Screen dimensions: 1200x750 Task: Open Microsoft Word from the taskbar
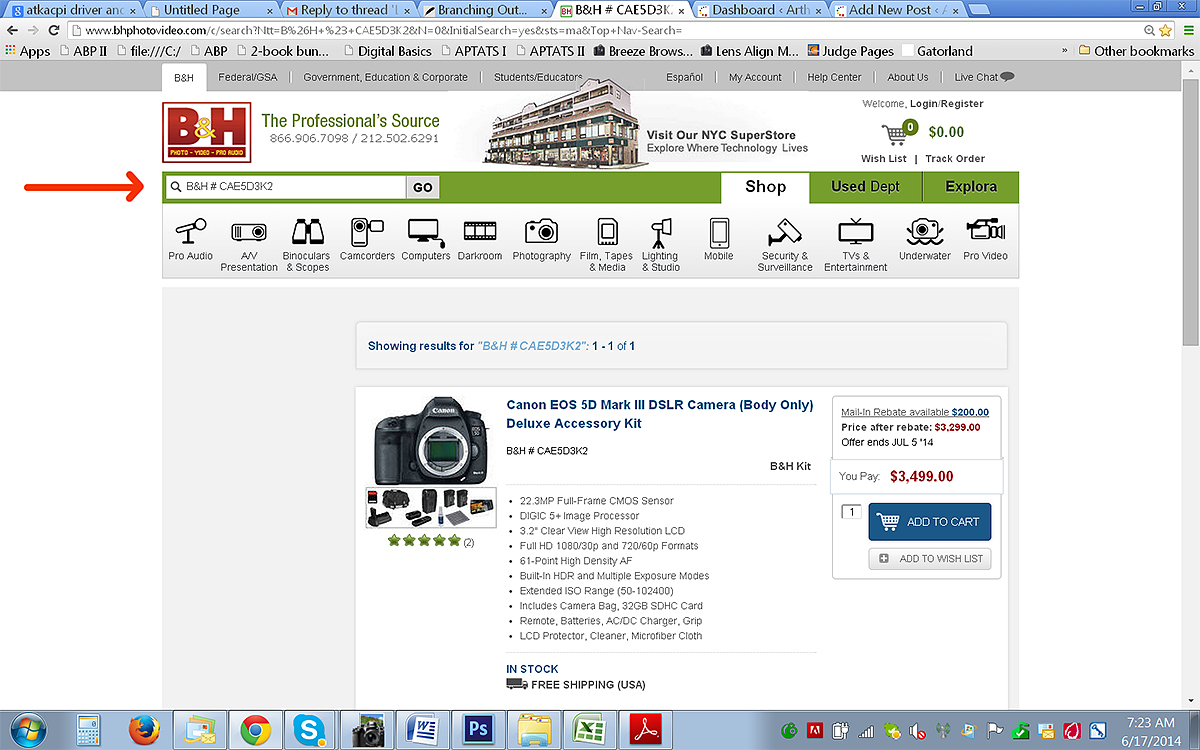point(421,730)
